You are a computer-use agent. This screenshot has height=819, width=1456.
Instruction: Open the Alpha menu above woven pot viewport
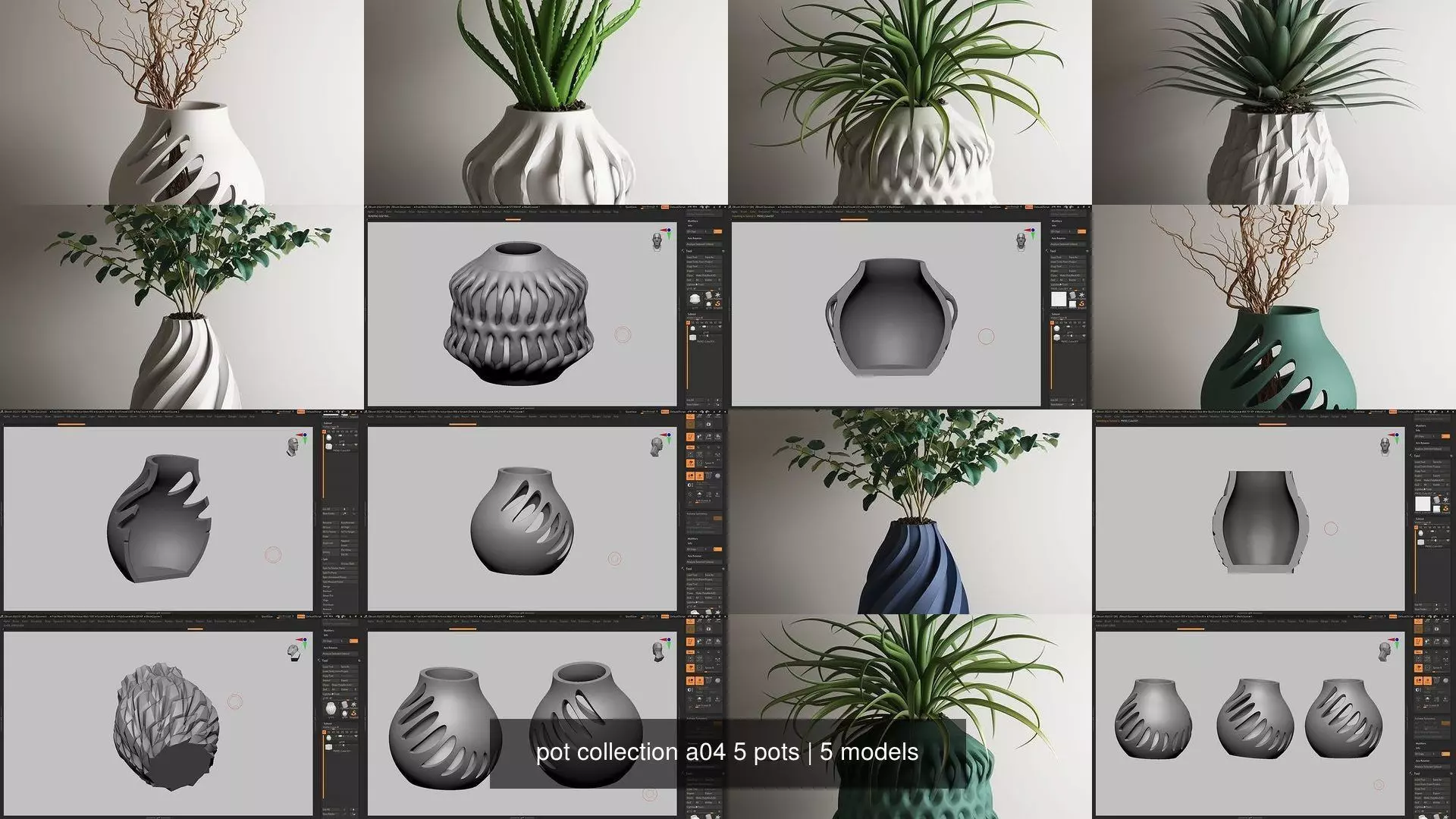[x=371, y=212]
